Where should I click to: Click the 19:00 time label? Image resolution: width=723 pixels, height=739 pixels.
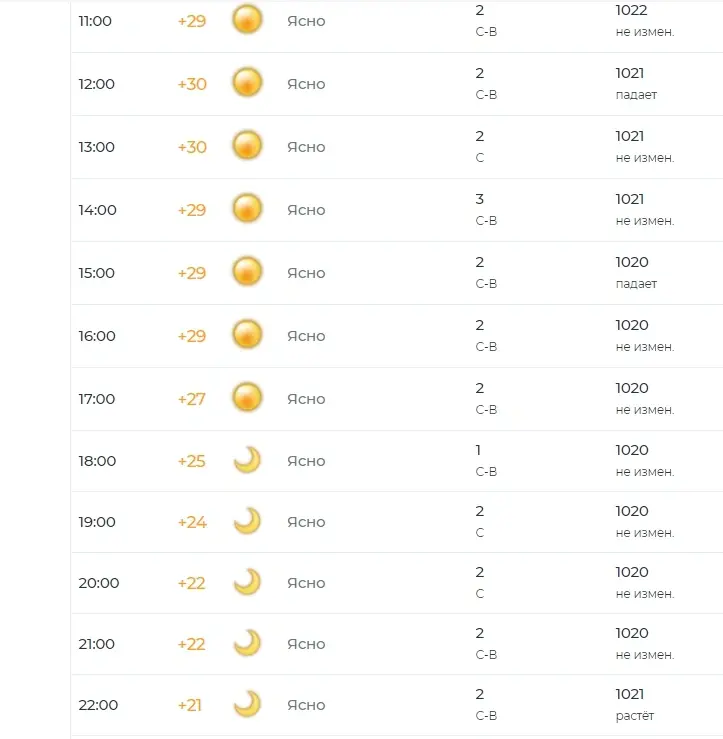pos(97,522)
